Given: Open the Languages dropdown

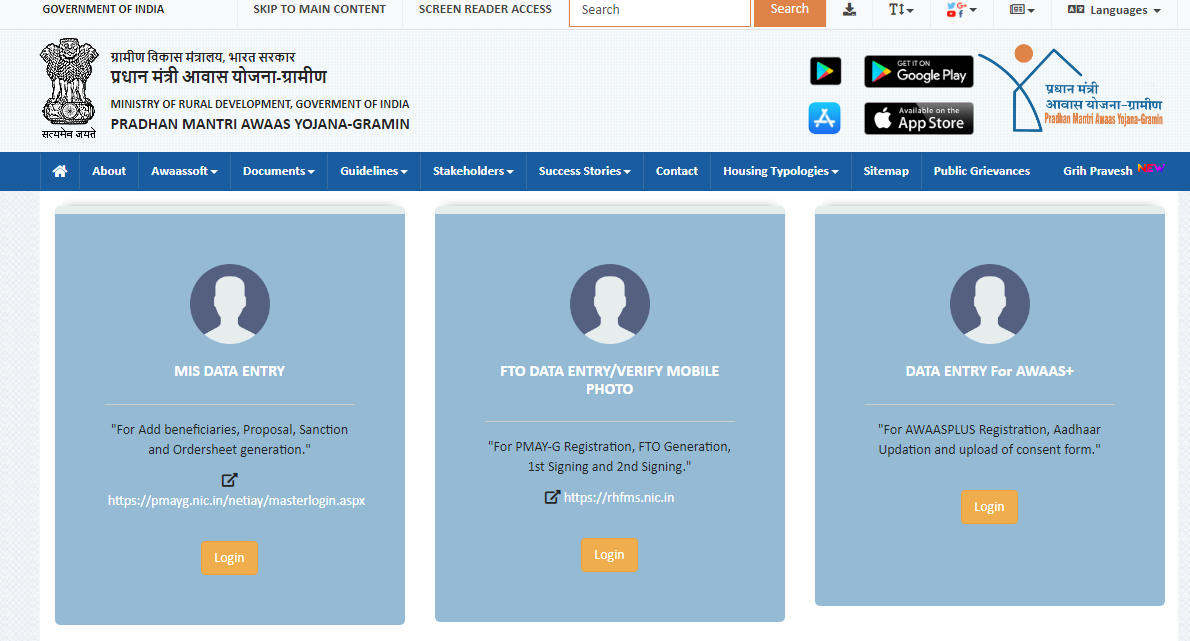Looking at the screenshot, I should pos(1114,10).
